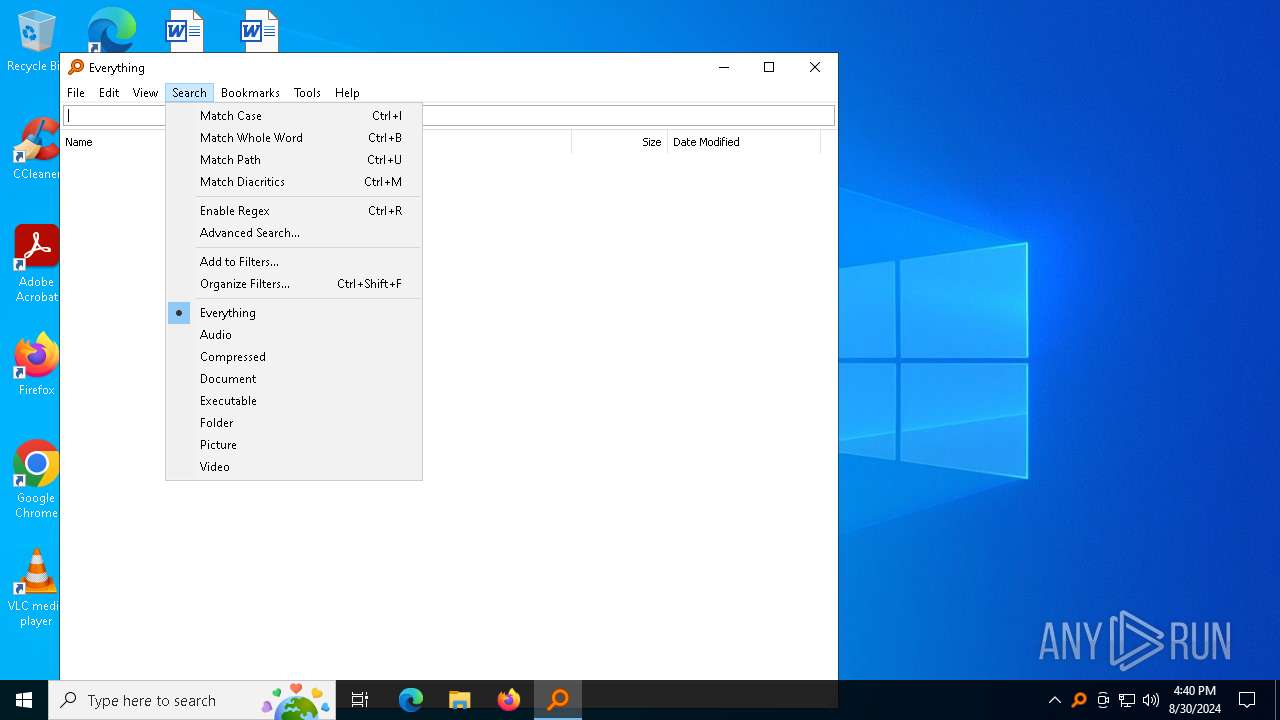Click the Everything title bar icon
1280x720 pixels.
(76, 68)
